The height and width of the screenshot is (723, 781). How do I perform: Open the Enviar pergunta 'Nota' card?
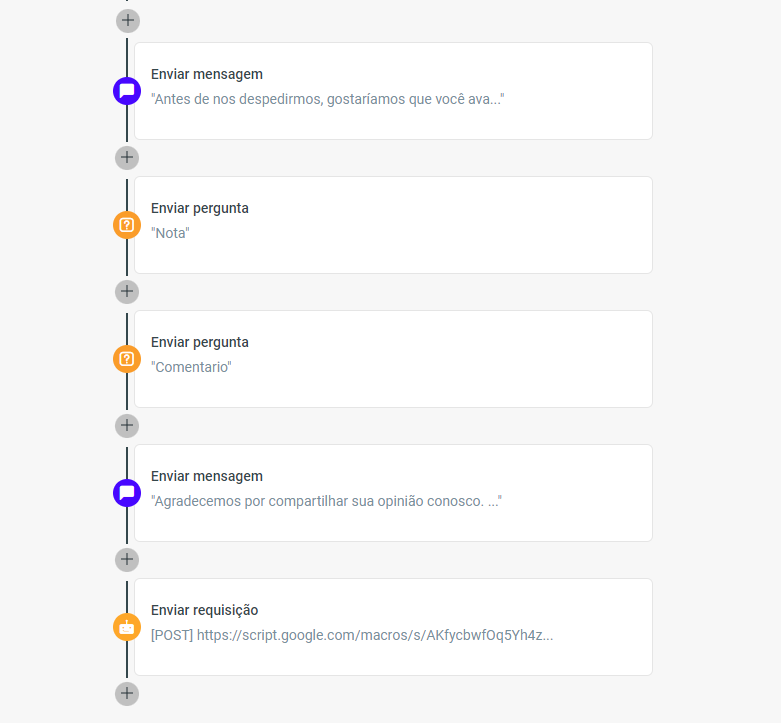pyautogui.click(x=393, y=225)
